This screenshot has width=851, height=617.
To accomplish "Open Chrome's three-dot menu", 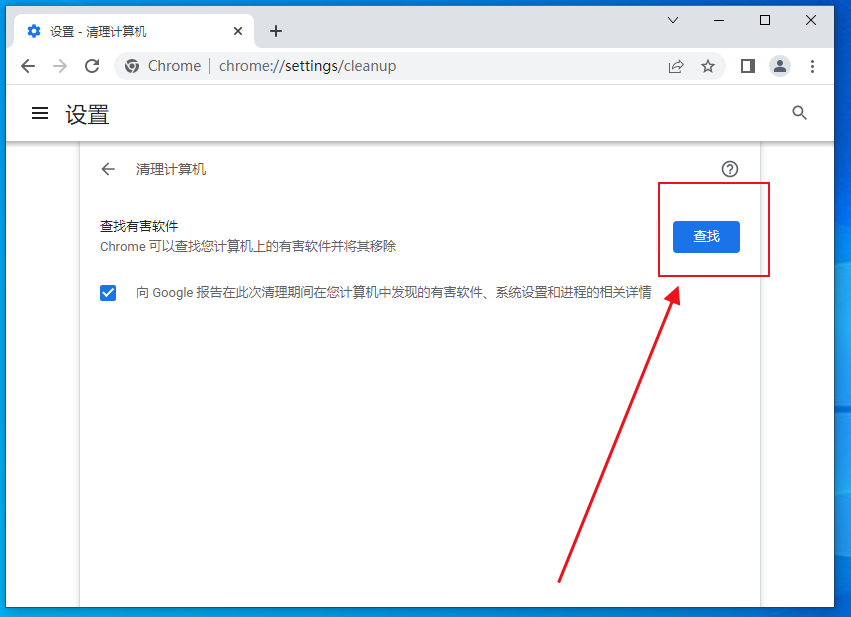I will [812, 66].
